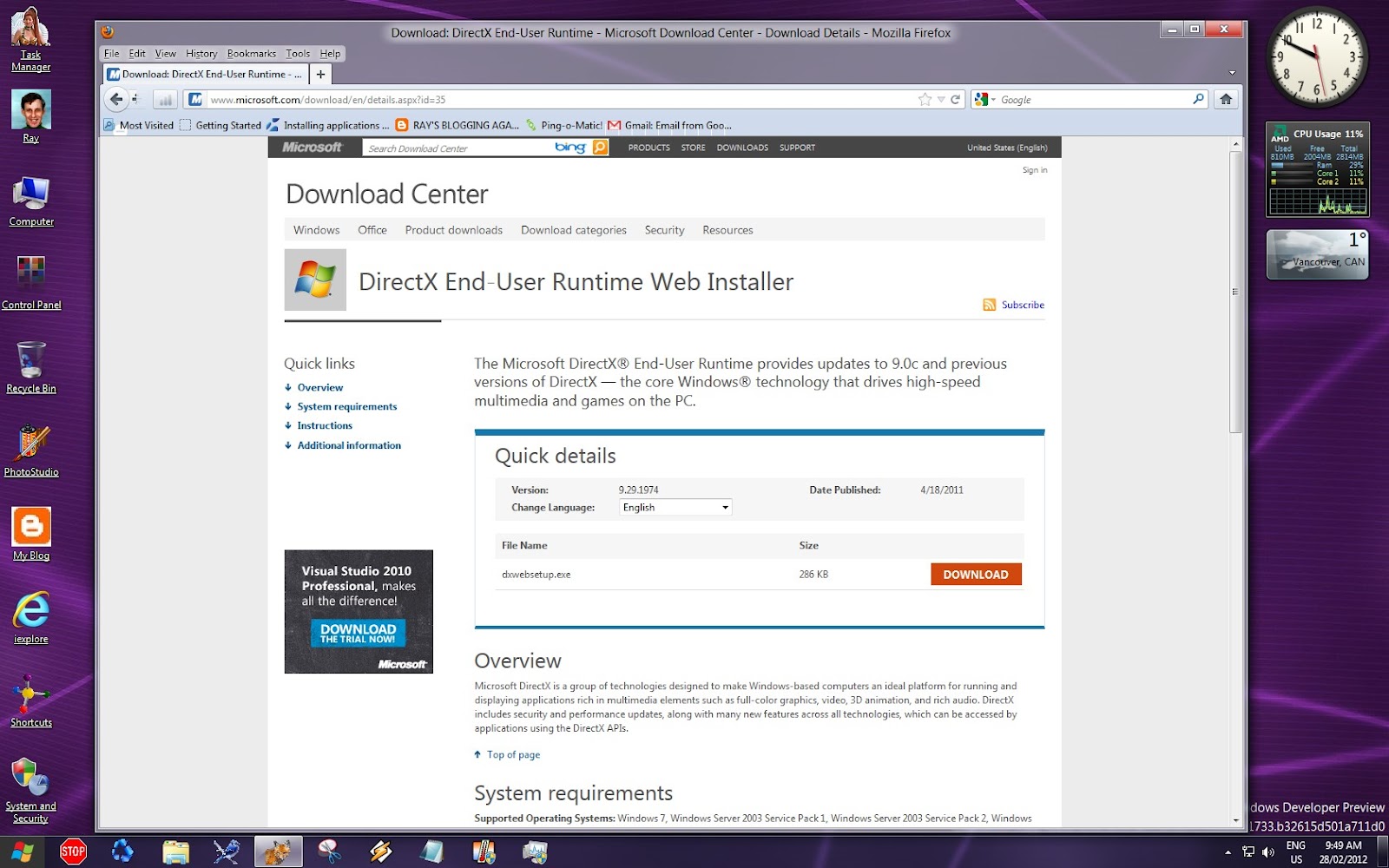1389x868 pixels.
Task: Click the orange DOWNLOAD button for dxwebsetup.exe
Action: point(976,575)
